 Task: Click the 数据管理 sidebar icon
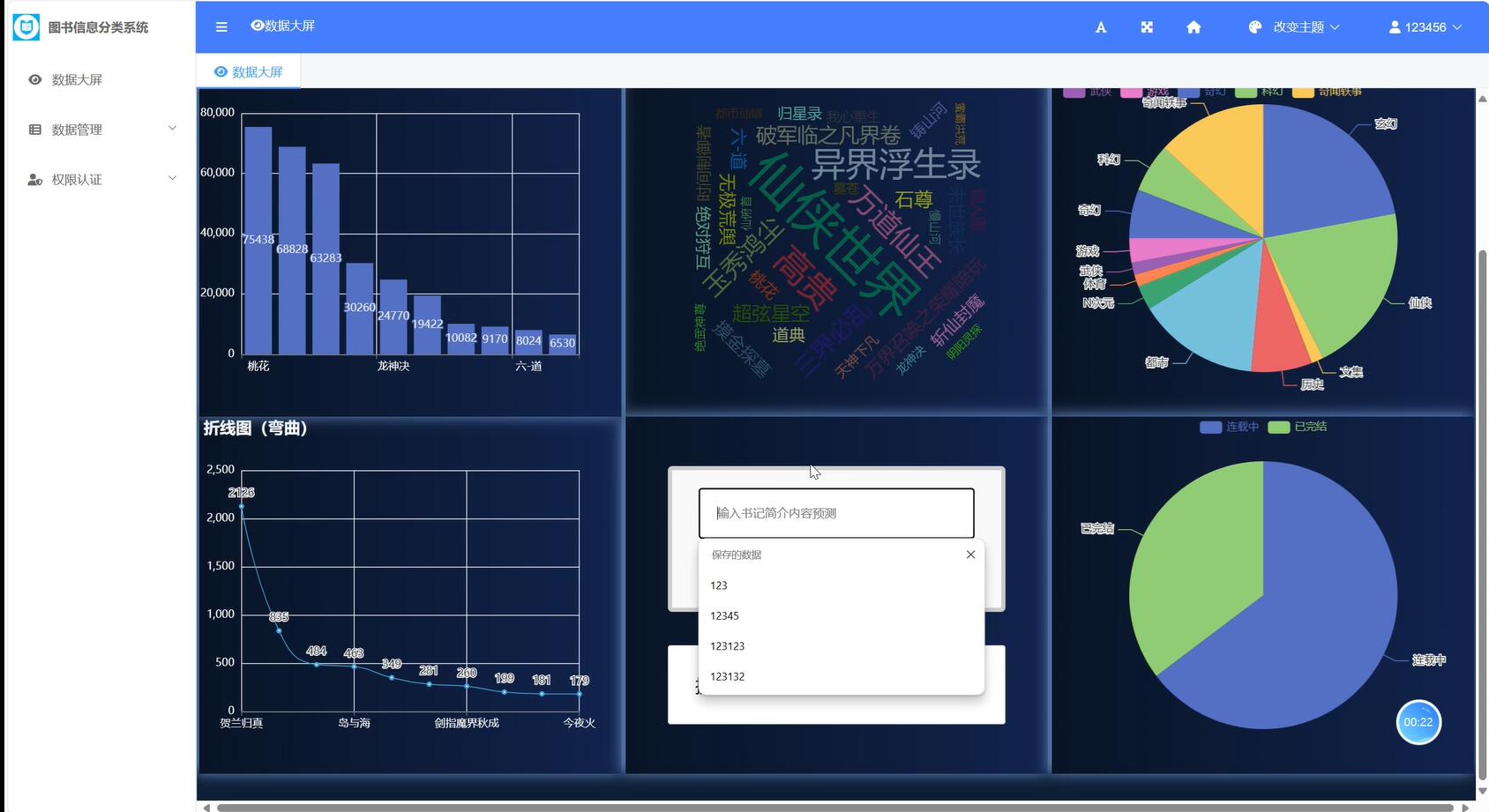(x=34, y=129)
